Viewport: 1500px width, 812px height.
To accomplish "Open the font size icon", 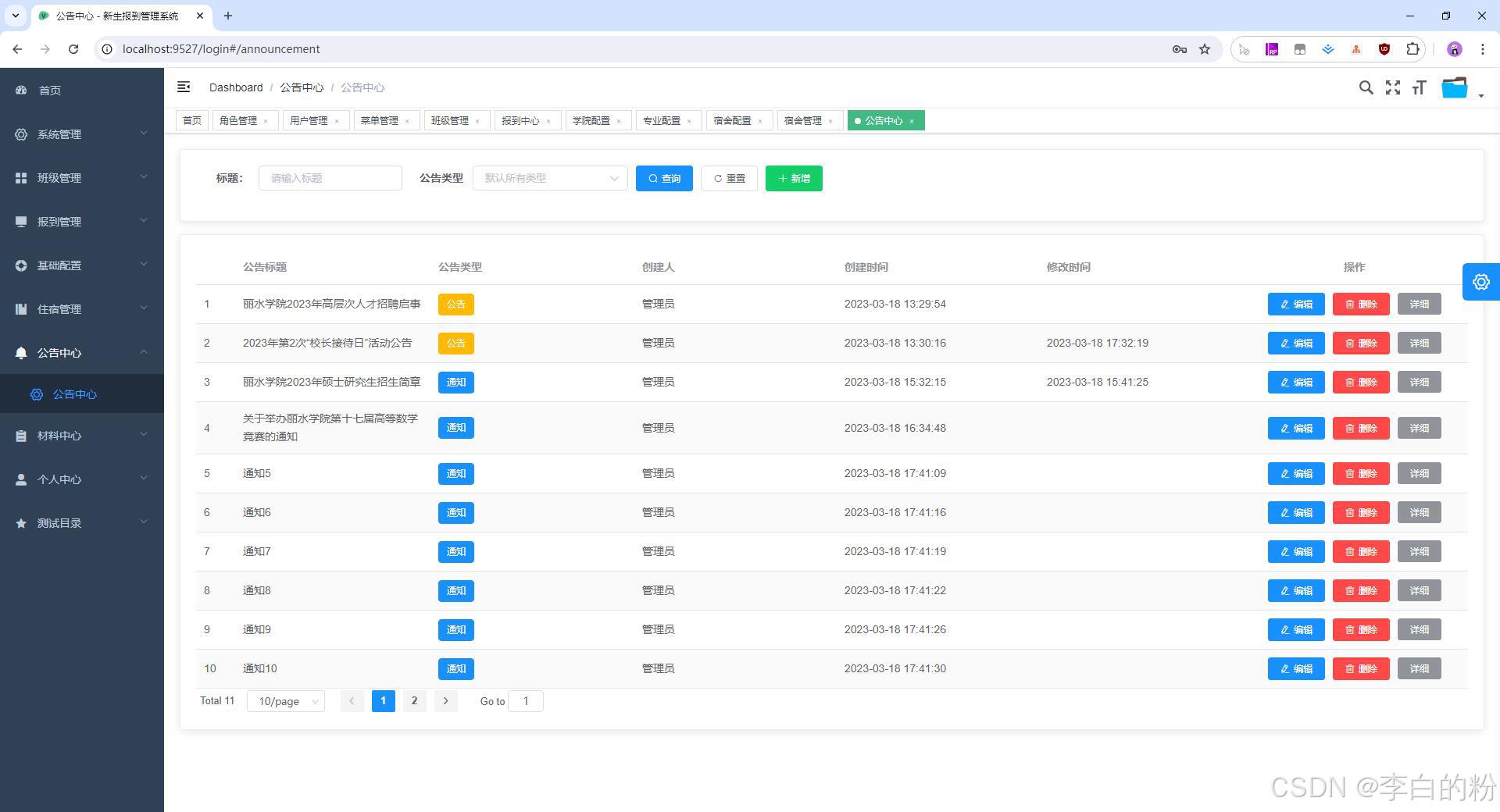I will (1420, 87).
